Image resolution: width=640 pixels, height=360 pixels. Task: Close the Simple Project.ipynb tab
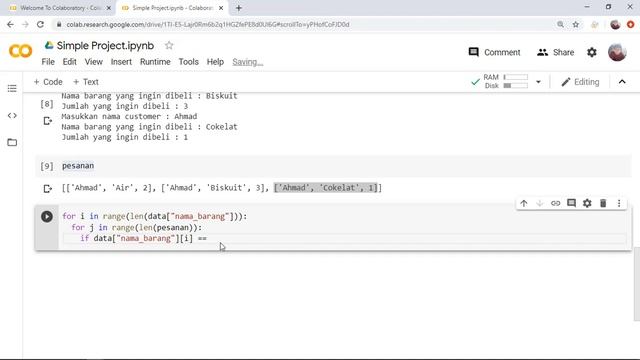click(x=221, y=8)
